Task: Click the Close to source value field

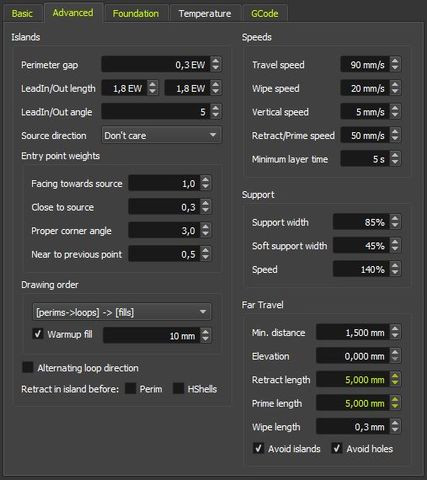Action: click(165, 207)
